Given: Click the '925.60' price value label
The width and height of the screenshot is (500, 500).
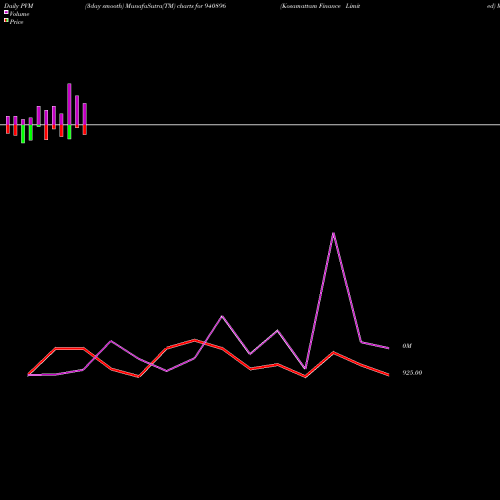Looking at the screenshot, I should (x=412, y=373).
